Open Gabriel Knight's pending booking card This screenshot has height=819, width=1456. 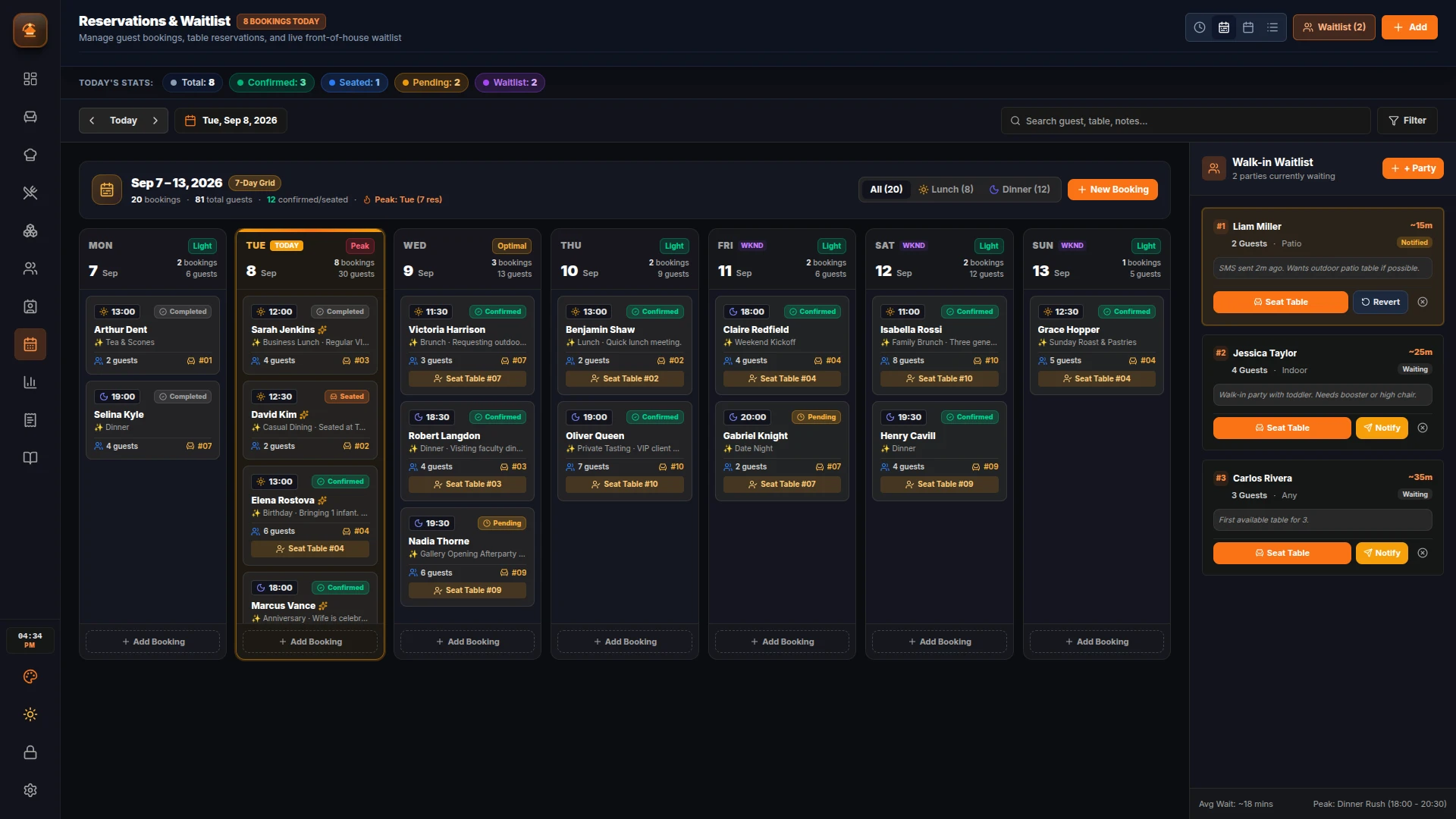point(782,451)
